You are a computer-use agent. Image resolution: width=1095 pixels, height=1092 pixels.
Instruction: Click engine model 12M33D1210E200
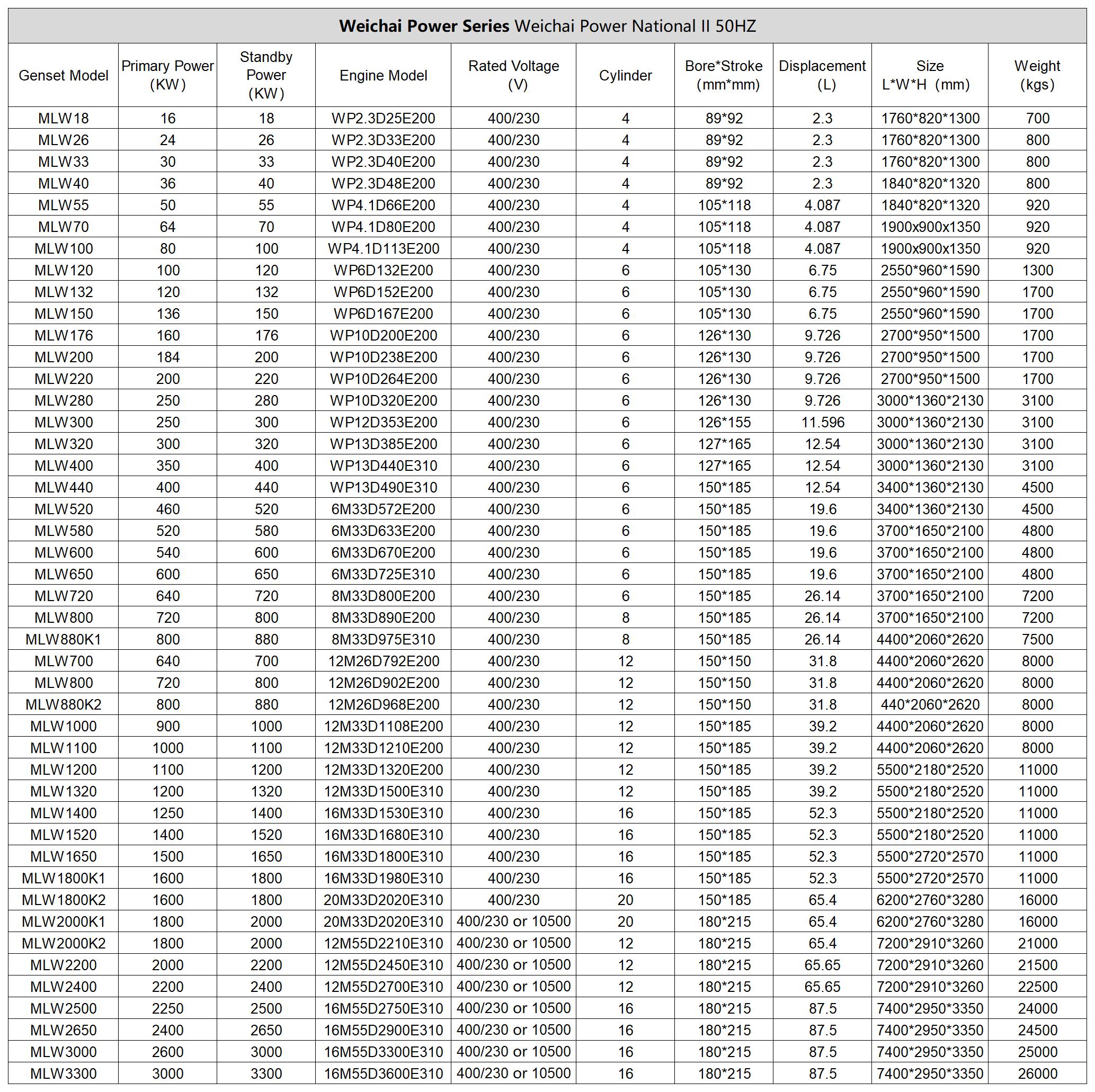pos(384,748)
